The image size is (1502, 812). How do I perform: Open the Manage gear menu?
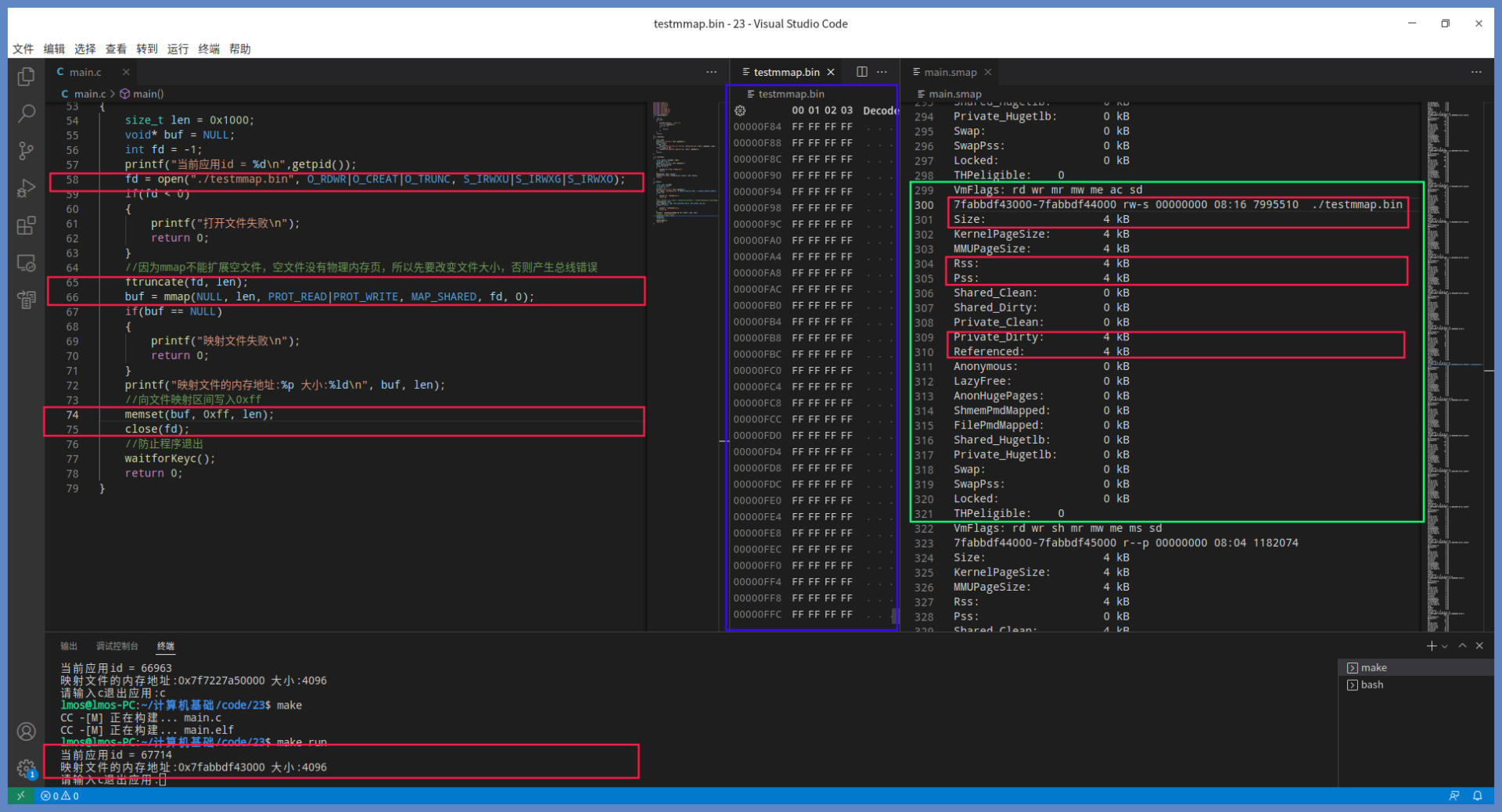(x=26, y=768)
